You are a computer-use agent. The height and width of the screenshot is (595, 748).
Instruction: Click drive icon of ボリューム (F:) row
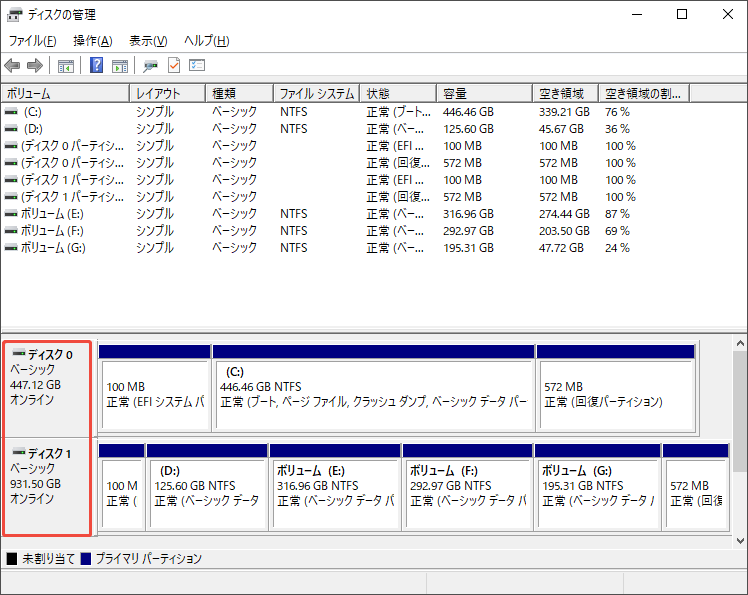pyautogui.click(x=11, y=231)
